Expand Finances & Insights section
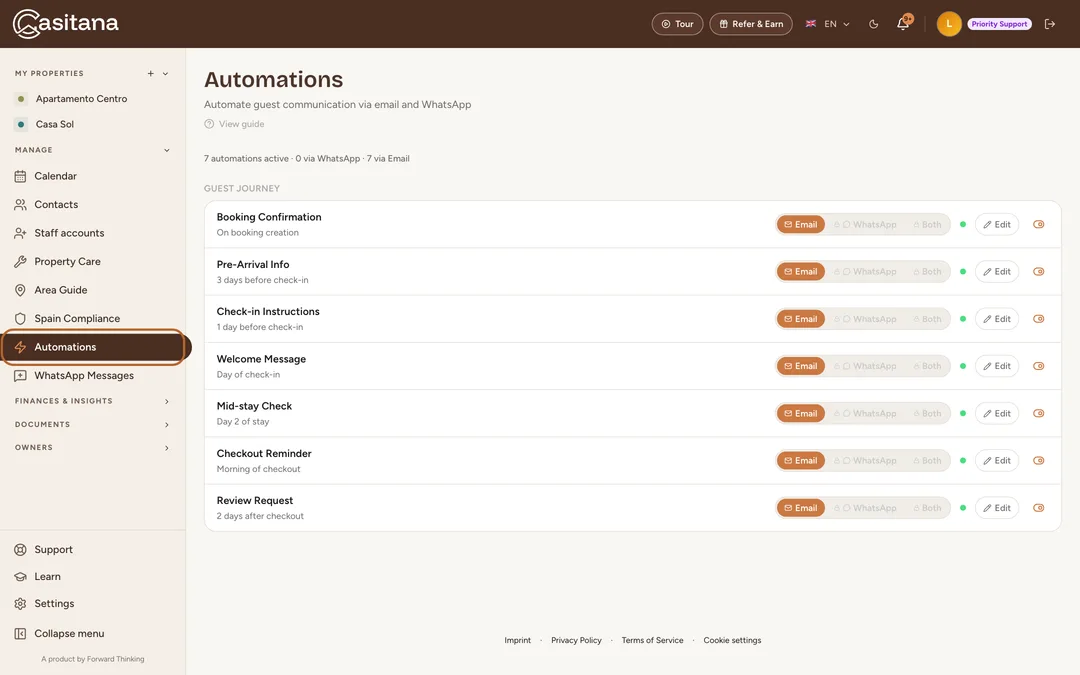Viewport: 1080px width, 675px height. point(92,401)
